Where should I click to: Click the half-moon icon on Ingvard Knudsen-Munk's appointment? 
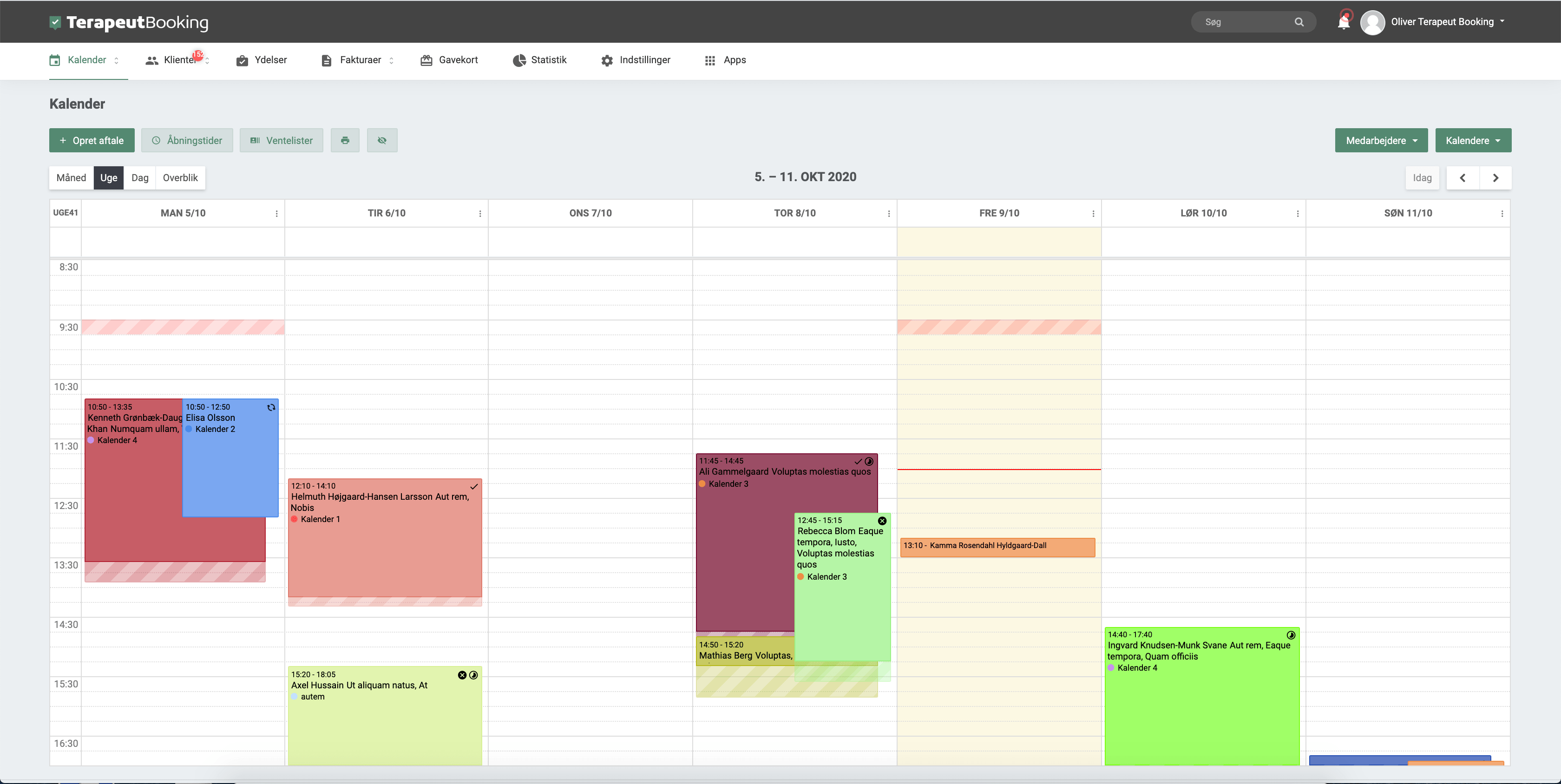coord(1291,635)
